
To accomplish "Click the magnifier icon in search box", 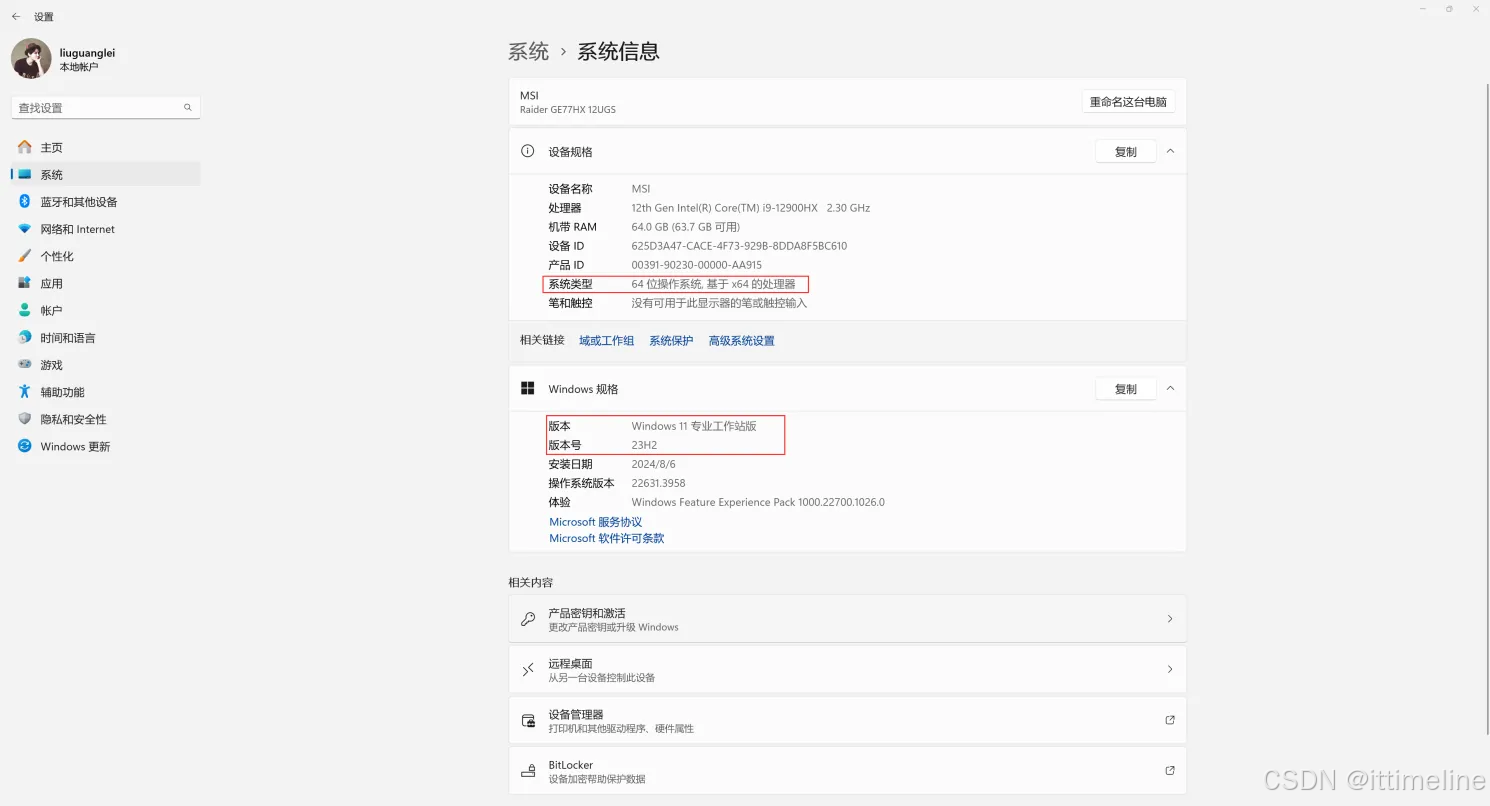I will tap(187, 107).
